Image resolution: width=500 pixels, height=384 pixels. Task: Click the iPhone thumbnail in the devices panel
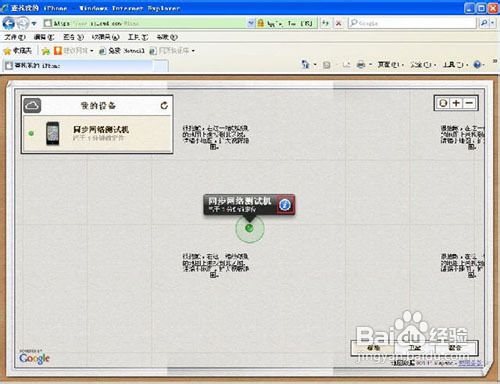53,133
